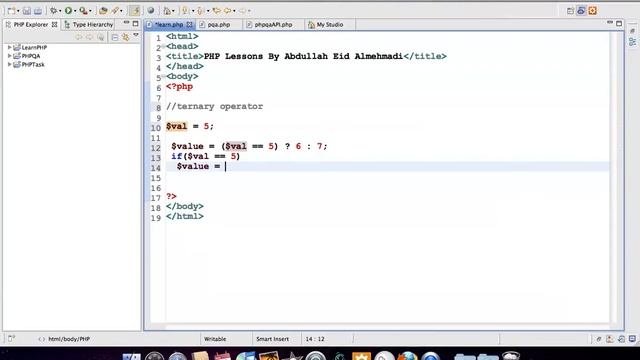640x360 pixels.
Task: Minimize the editor area
Action: 610,22
